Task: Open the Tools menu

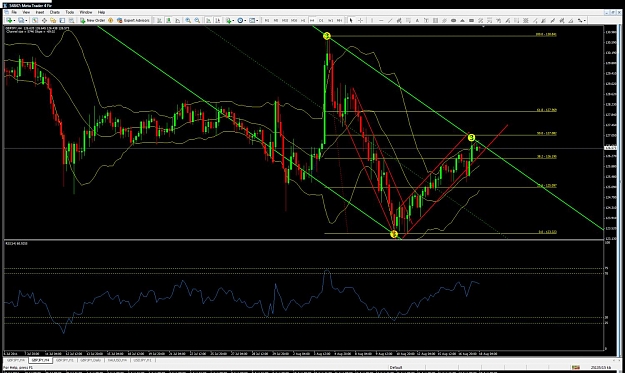Action: pyautogui.click(x=70, y=12)
